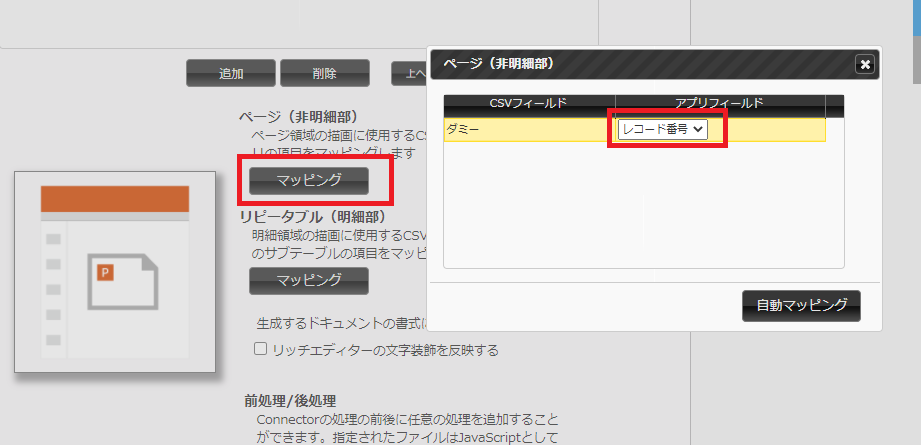The image size is (921, 445).
Task: Open マッピング for ページ（非明細部）
Action: (x=309, y=180)
